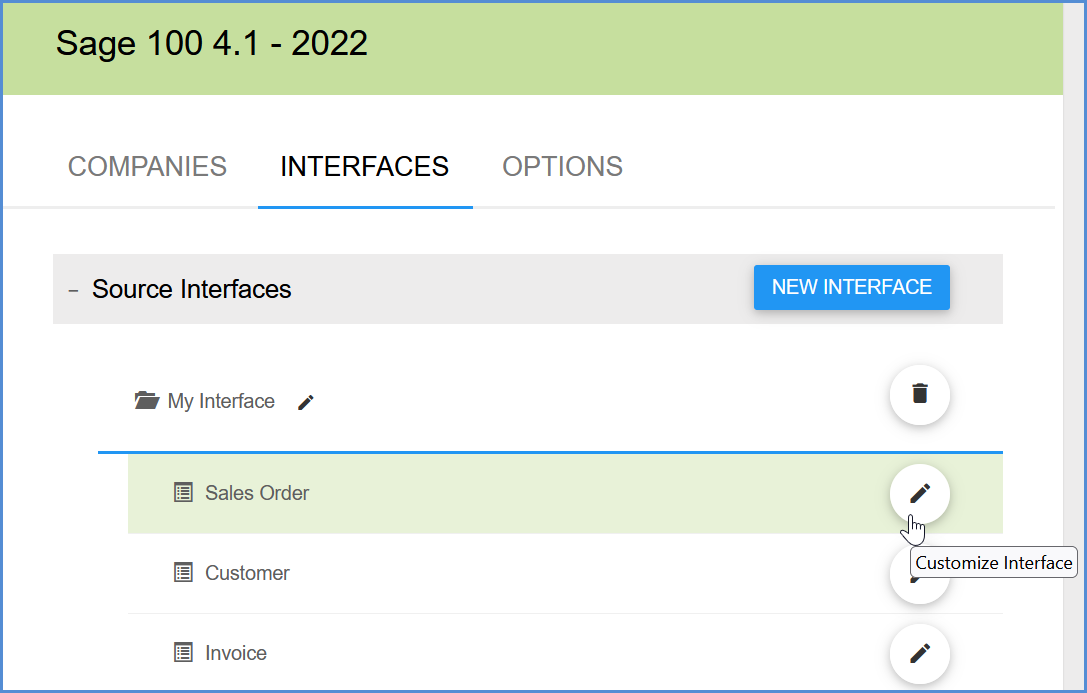The width and height of the screenshot is (1087, 693).
Task: Open the OPTIONS tab
Action: tap(562, 166)
